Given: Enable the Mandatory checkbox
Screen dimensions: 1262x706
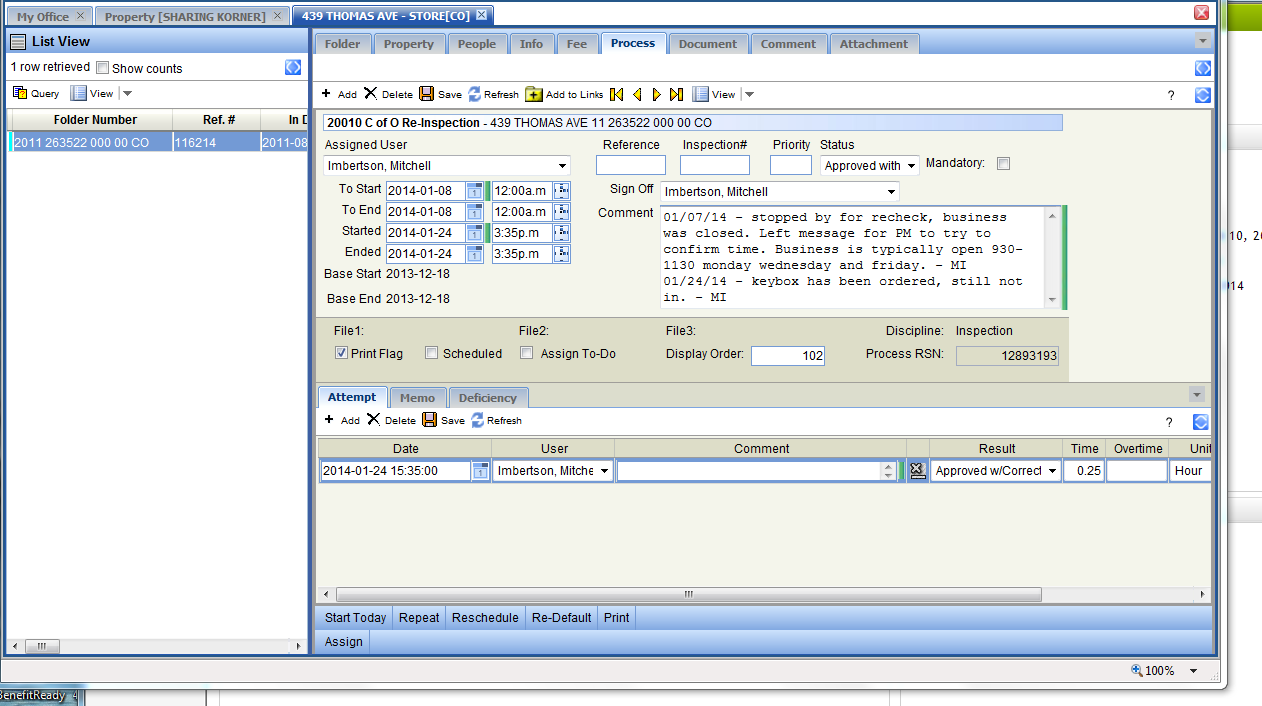Looking at the screenshot, I should coord(1003,164).
